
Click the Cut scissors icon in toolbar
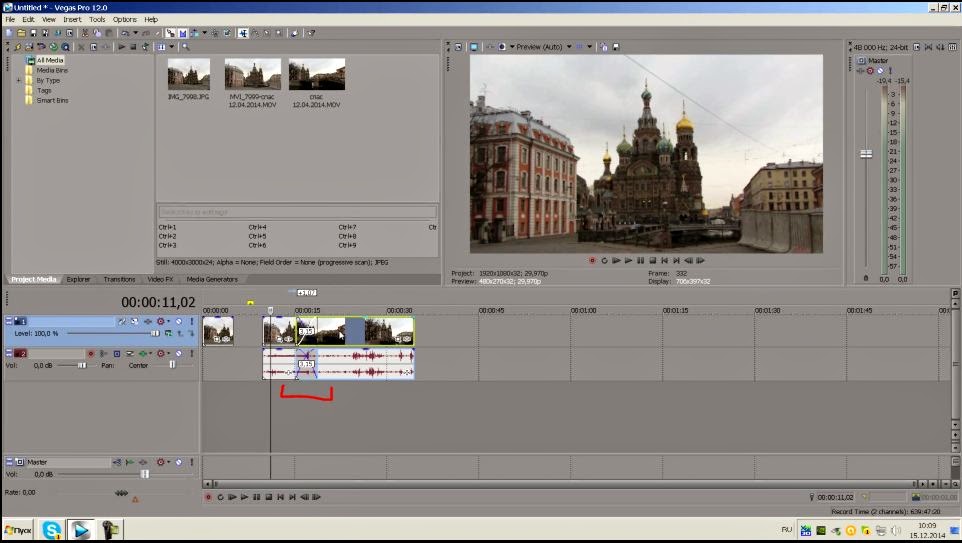coord(85,33)
